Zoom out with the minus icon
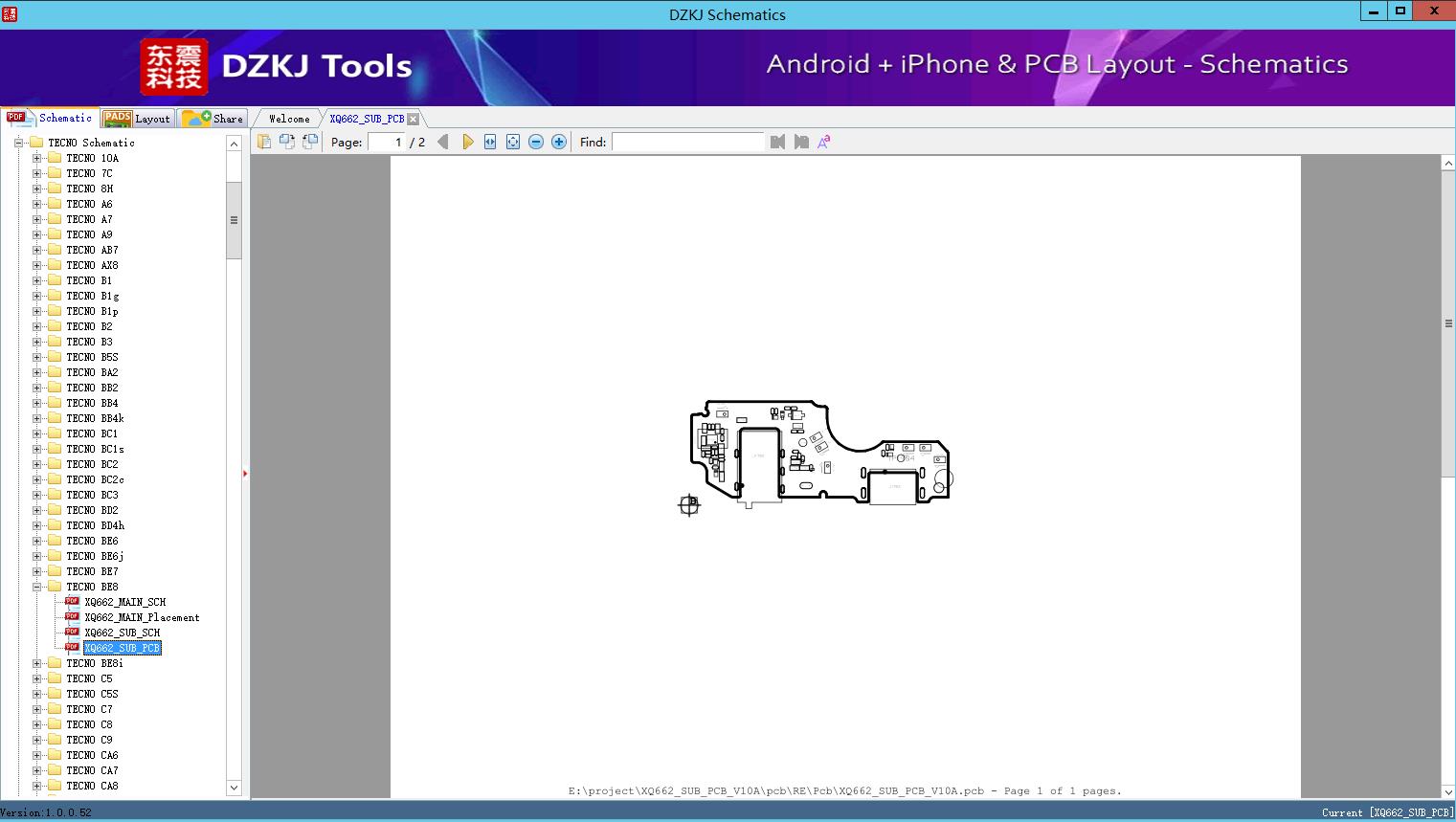Viewport: 1456px width, 822px height. pyautogui.click(x=536, y=142)
